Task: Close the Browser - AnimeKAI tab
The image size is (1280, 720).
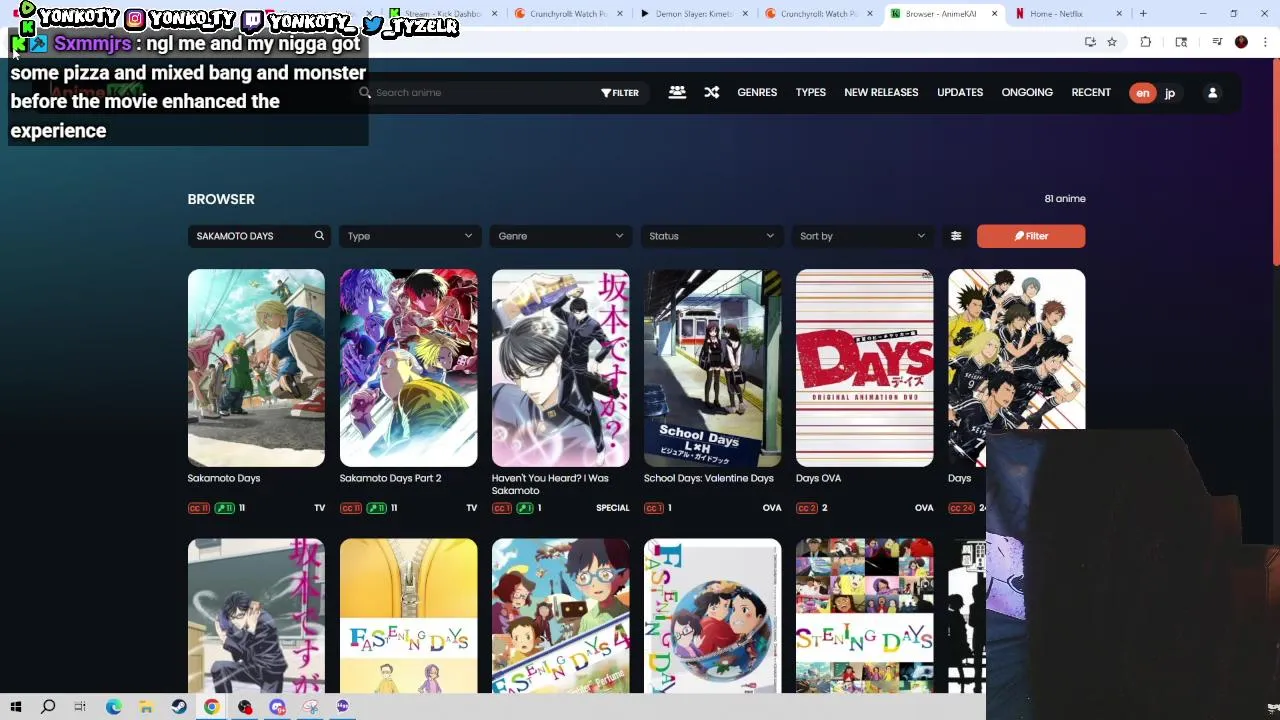Action: pos(994,14)
